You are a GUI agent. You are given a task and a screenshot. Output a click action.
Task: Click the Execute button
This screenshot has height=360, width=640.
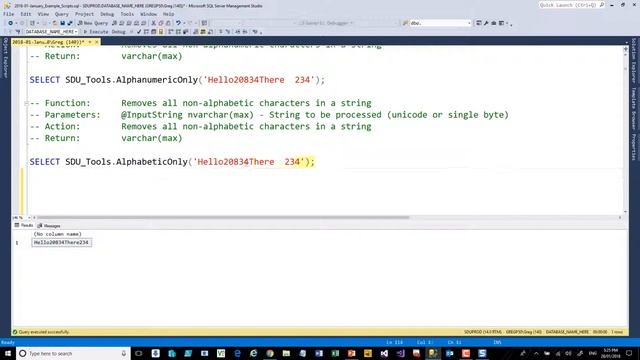point(96,31)
